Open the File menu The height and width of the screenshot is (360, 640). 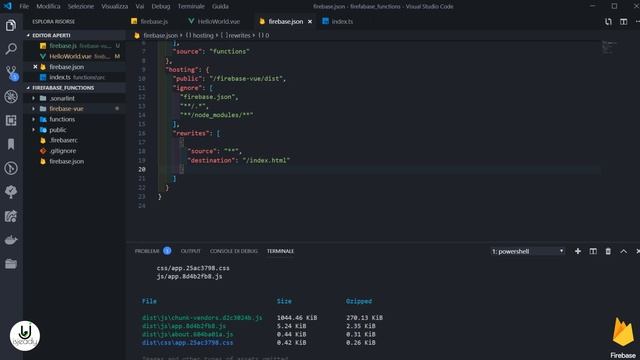click(24, 7)
